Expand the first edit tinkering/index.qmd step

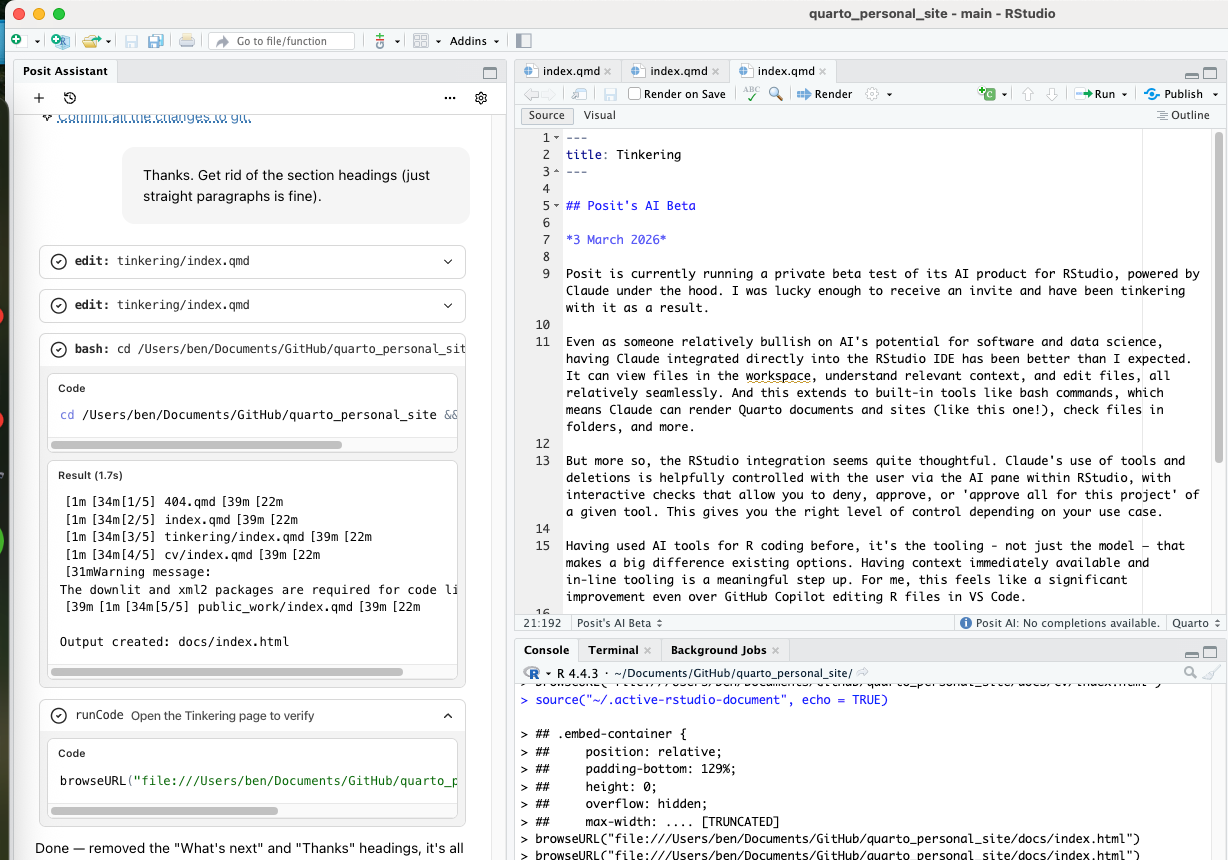tap(448, 261)
